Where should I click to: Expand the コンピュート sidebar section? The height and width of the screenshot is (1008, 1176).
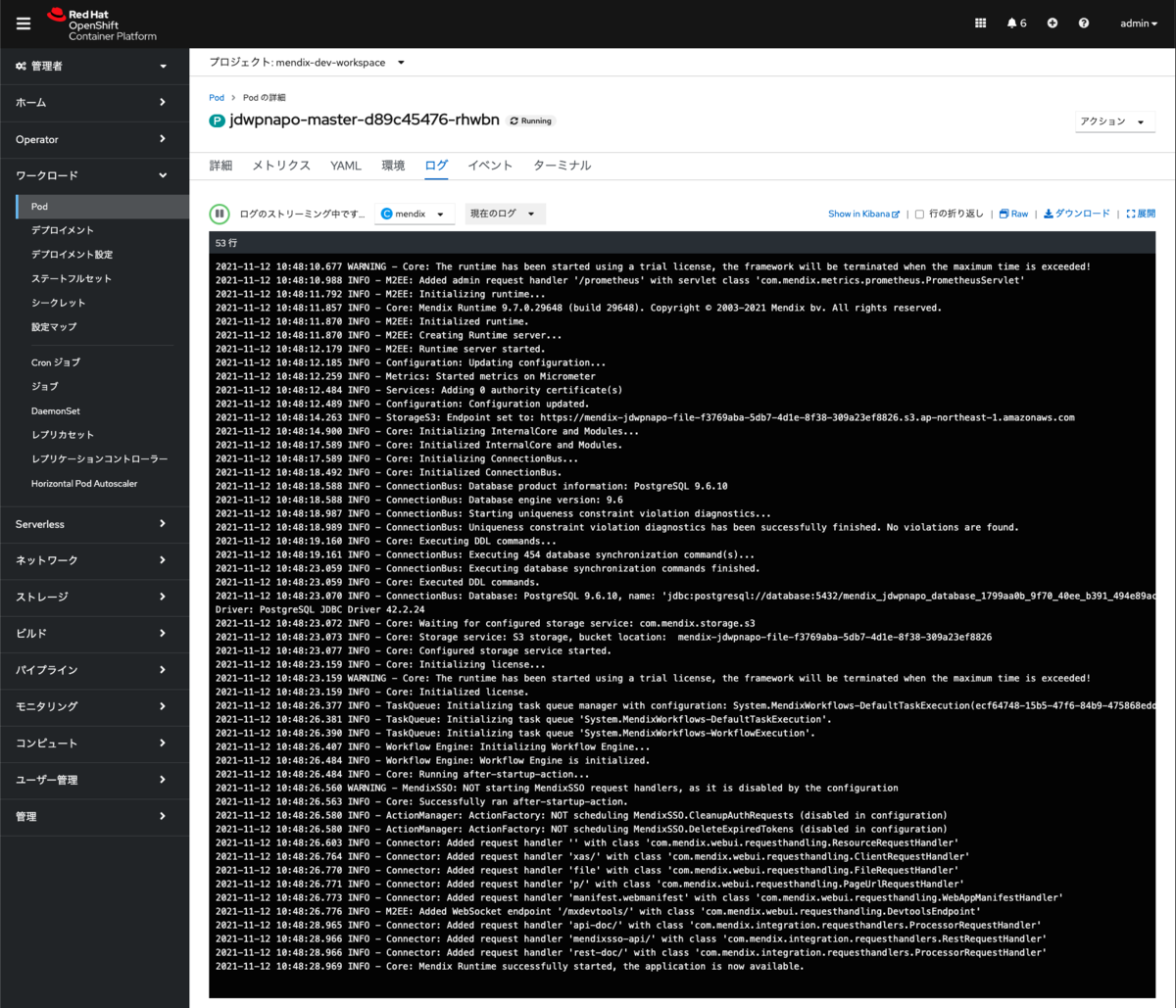94,744
